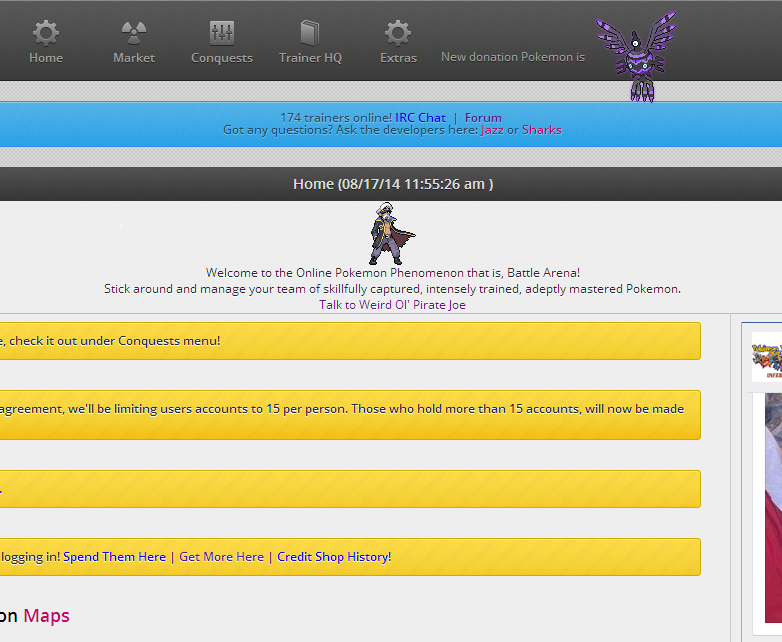Click the 15 accounts limit notice banner
782x642 pixels.
click(x=350, y=415)
